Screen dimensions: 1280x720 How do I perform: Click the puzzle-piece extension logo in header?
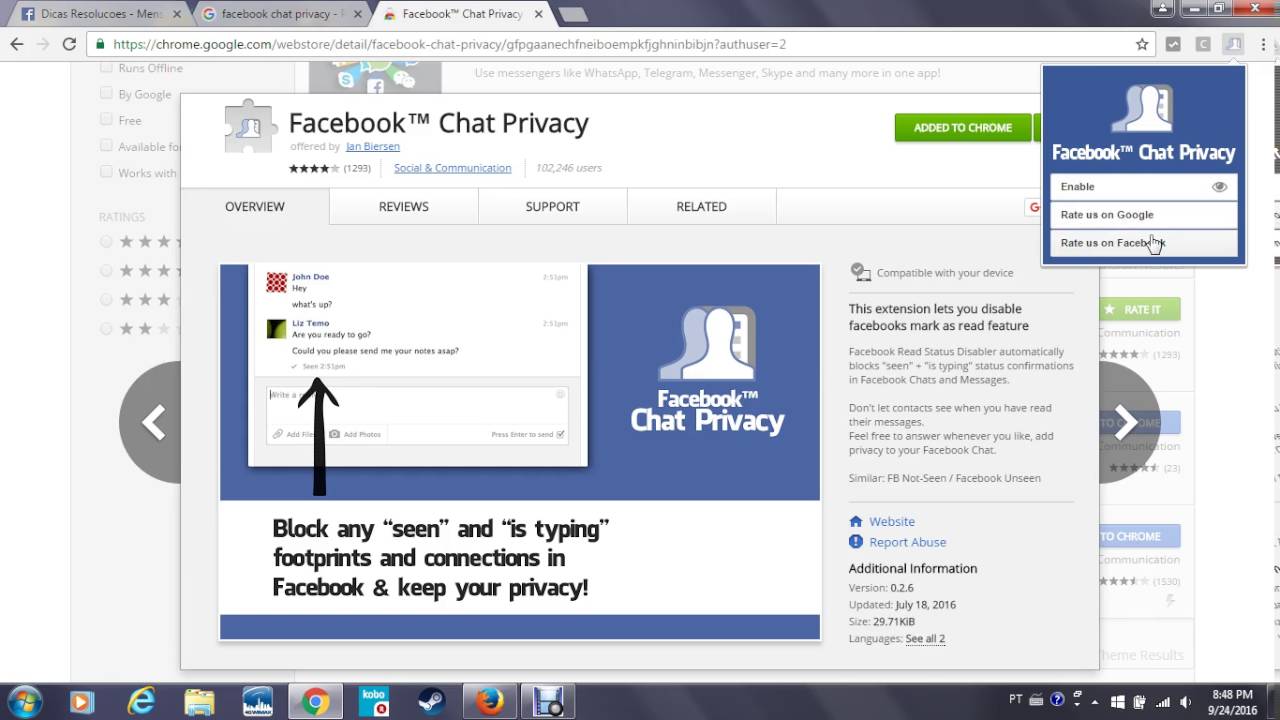coord(250,128)
